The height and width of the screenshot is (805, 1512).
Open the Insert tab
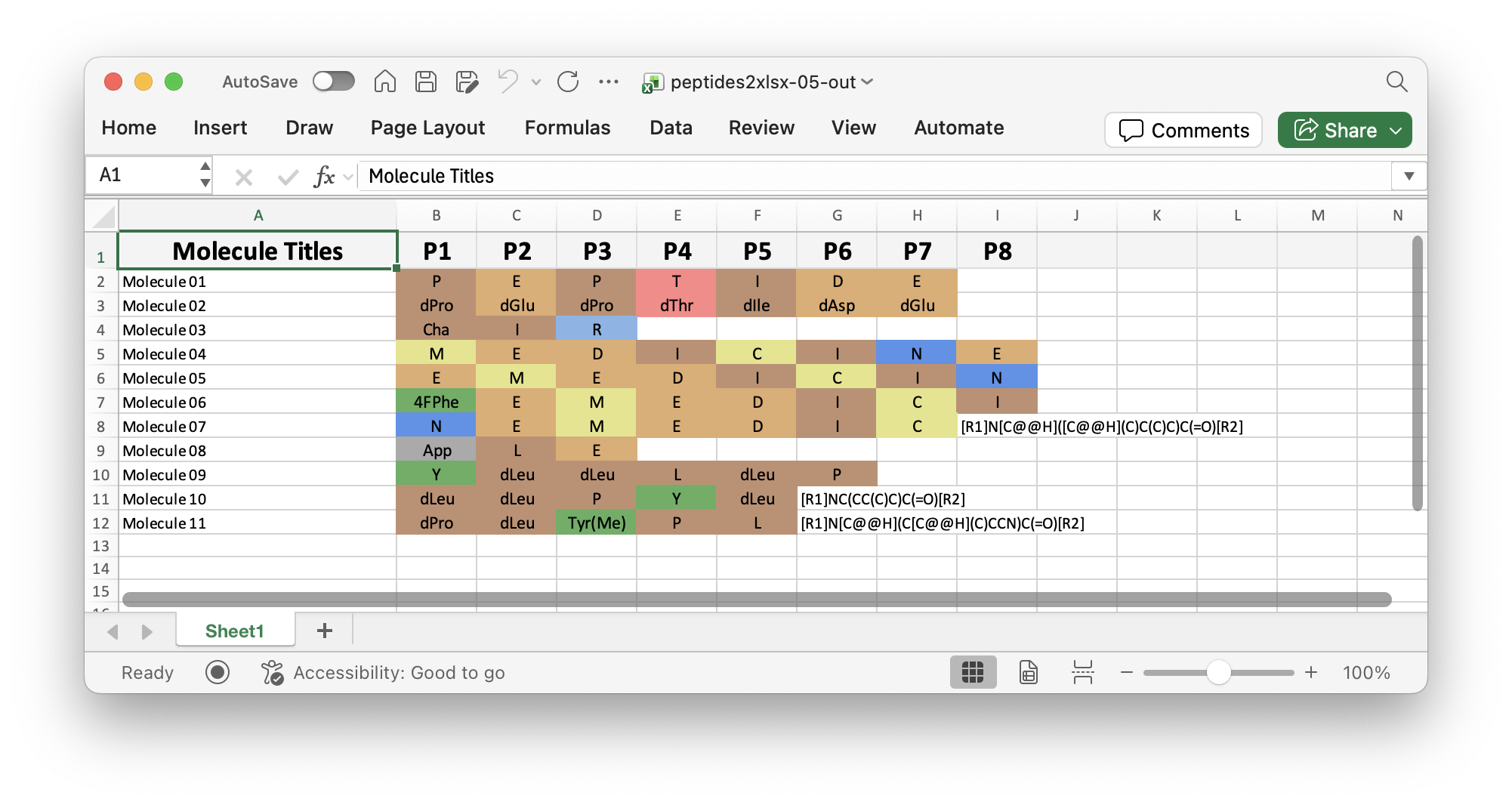220,128
